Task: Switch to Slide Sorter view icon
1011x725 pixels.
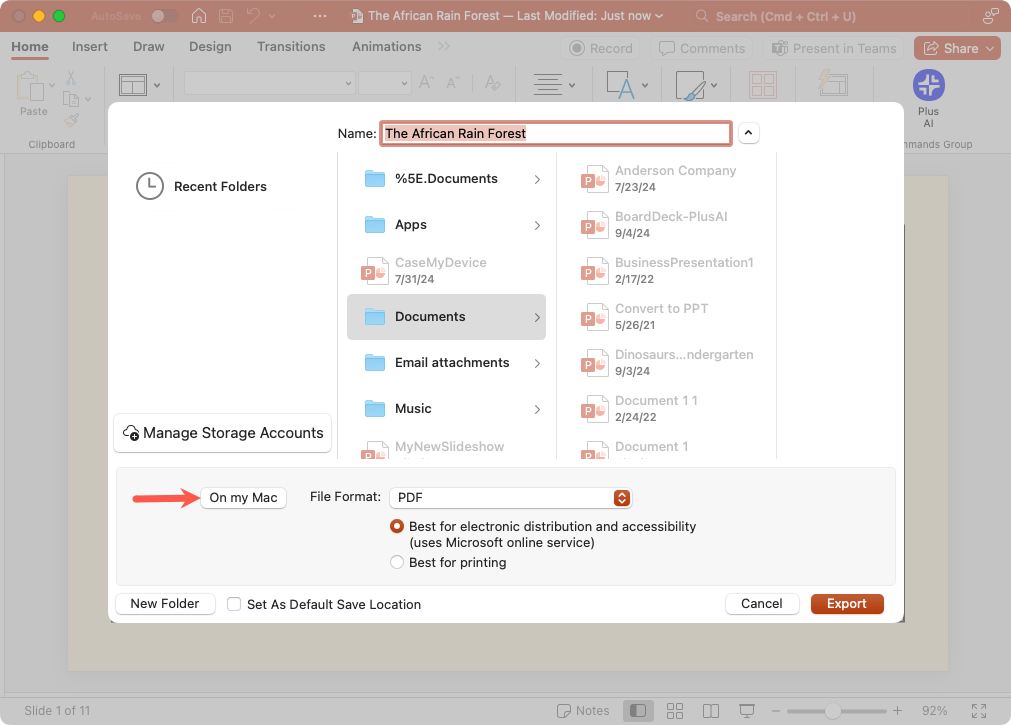Action: tap(675, 711)
